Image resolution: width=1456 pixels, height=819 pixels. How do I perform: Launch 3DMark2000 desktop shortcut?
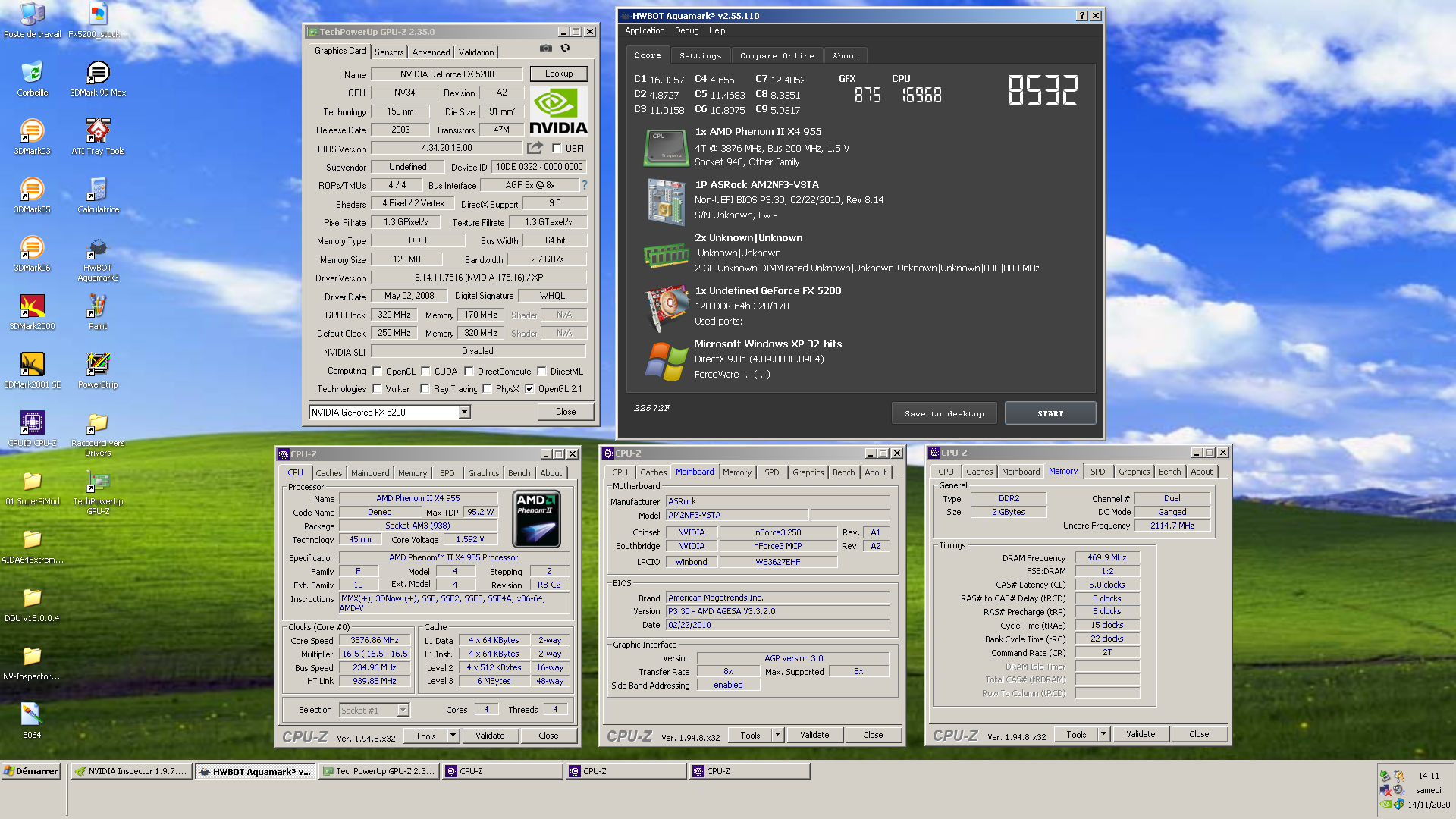point(32,312)
